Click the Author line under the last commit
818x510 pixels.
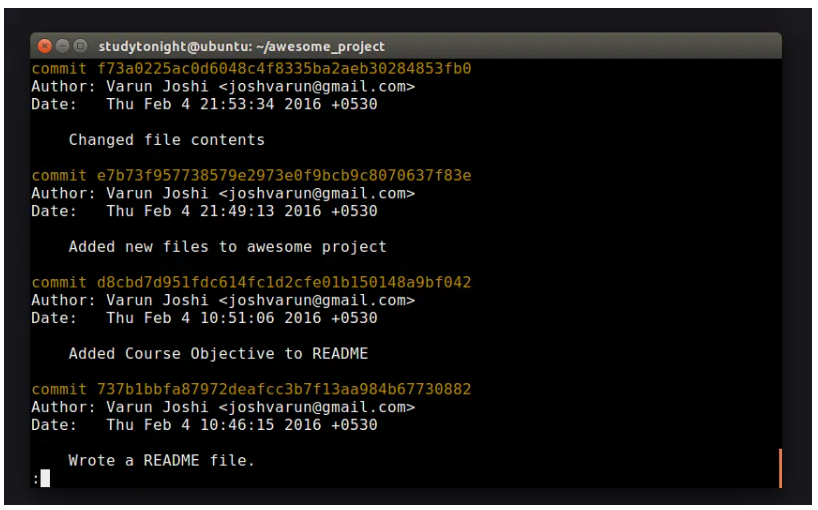pyautogui.click(x=222, y=407)
